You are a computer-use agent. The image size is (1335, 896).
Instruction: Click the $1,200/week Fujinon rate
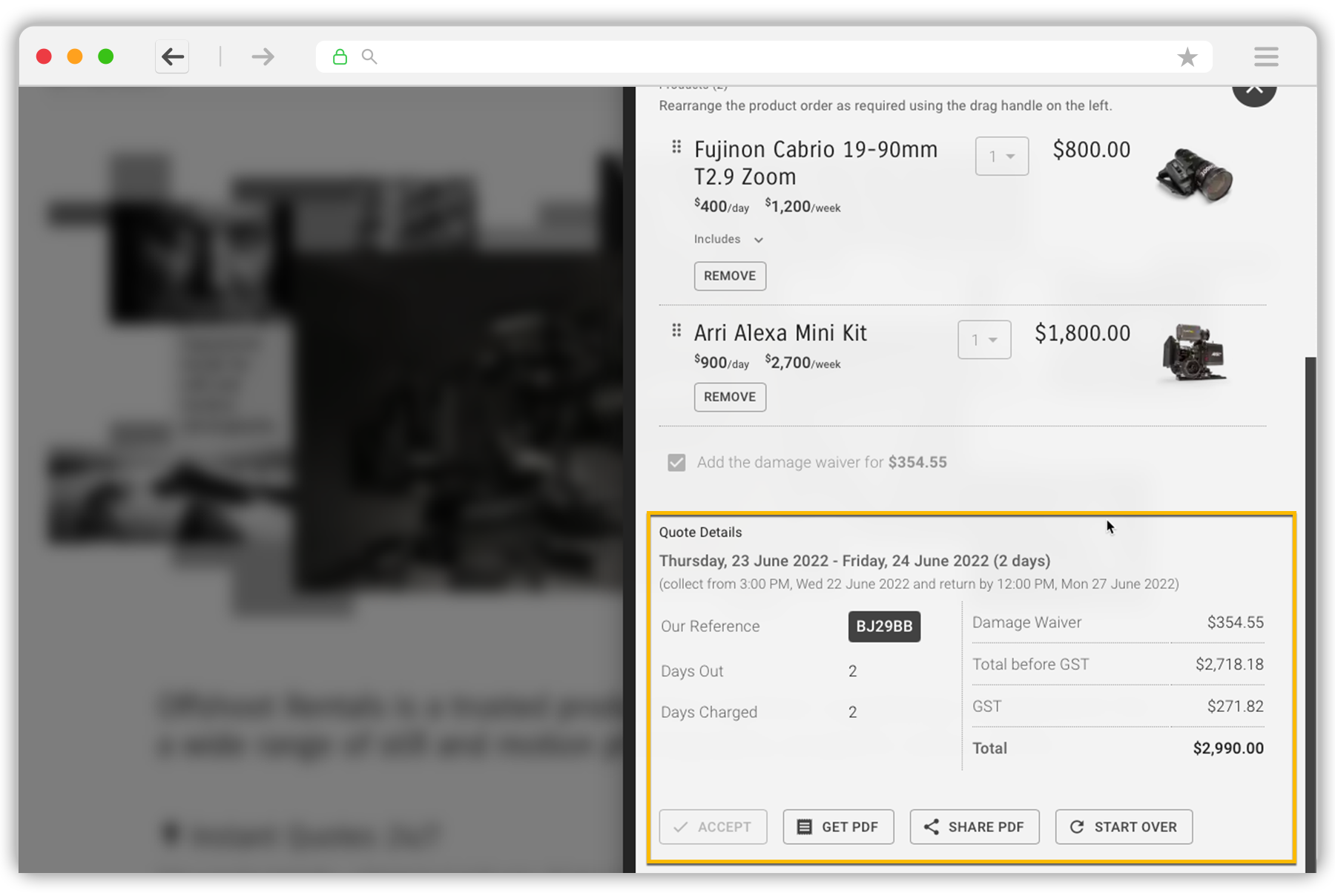(x=802, y=206)
